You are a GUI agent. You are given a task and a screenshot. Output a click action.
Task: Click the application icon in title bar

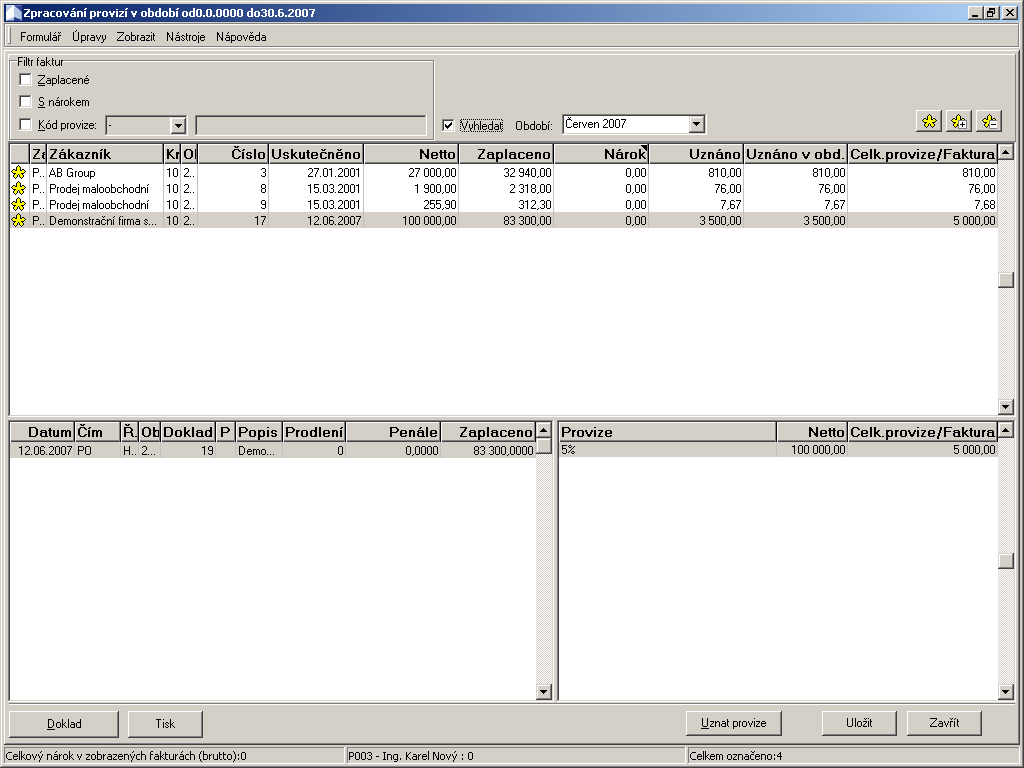point(14,13)
